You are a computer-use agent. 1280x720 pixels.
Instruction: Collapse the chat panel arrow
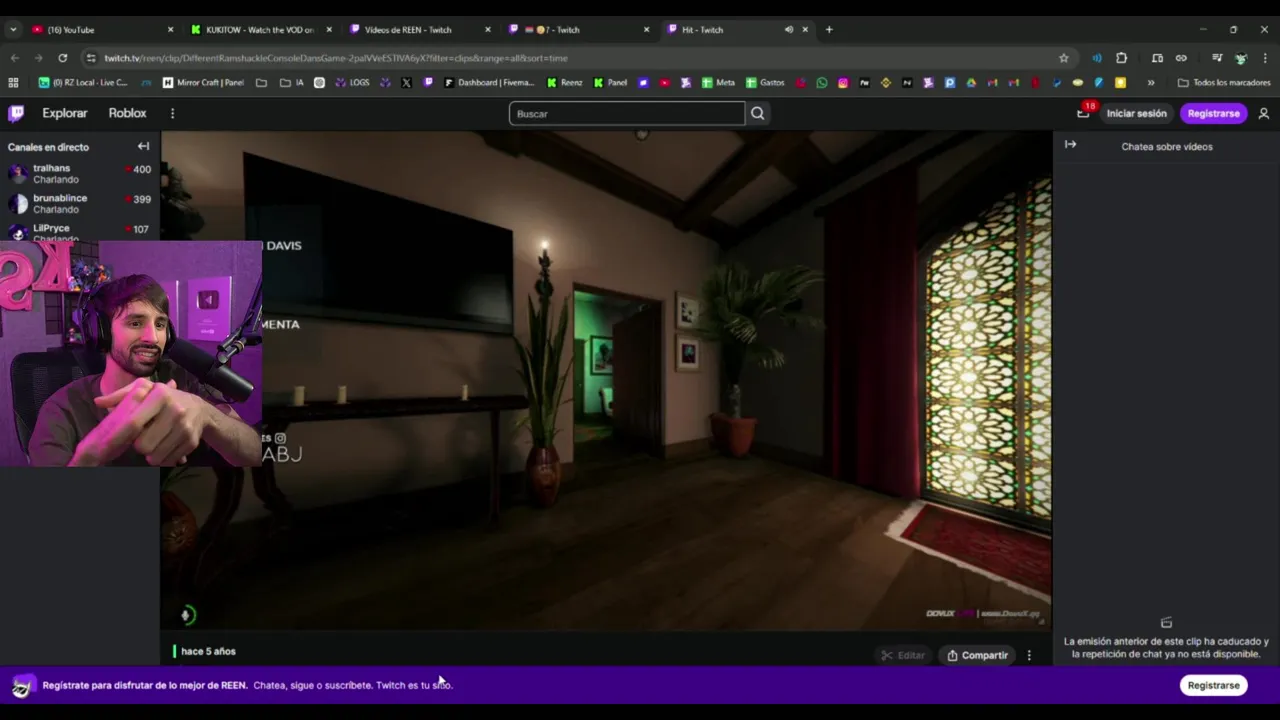[1070, 145]
